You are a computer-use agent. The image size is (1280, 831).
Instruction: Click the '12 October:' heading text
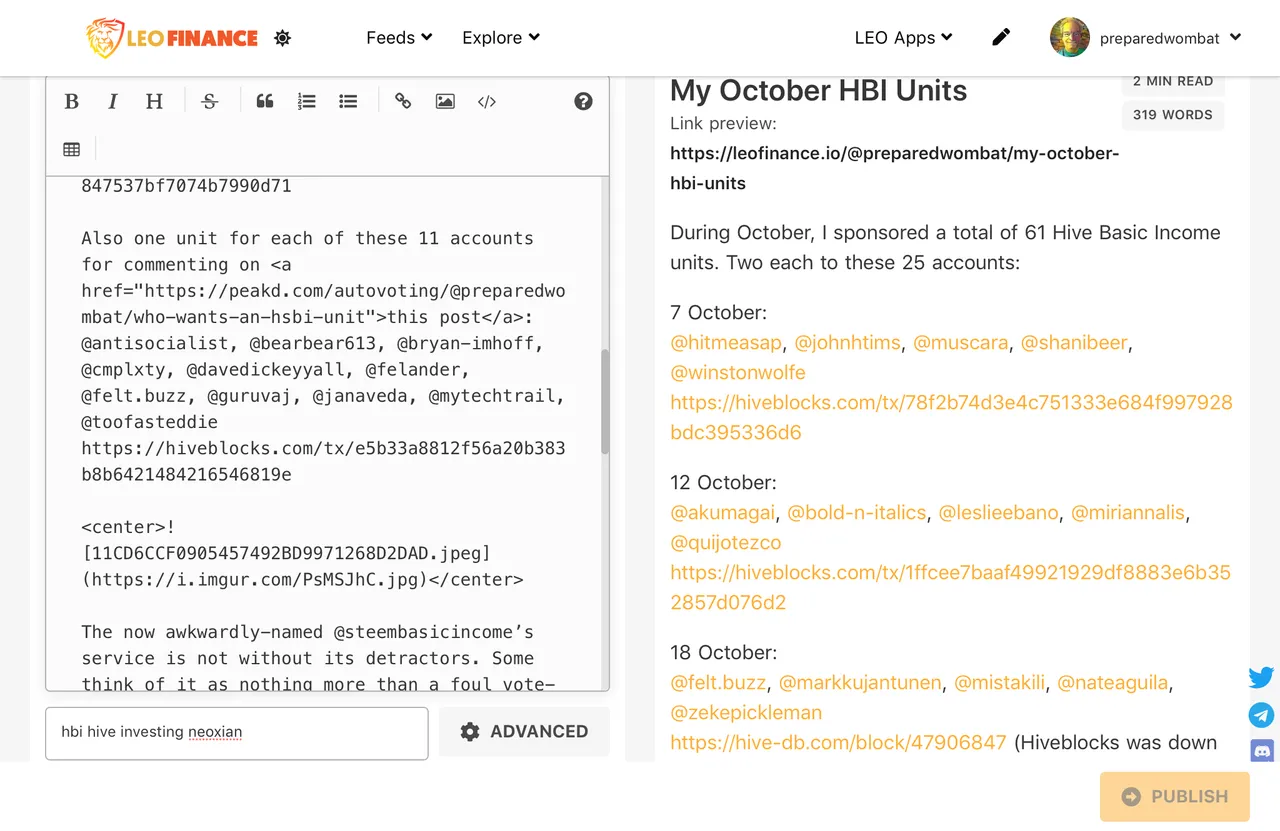point(723,482)
